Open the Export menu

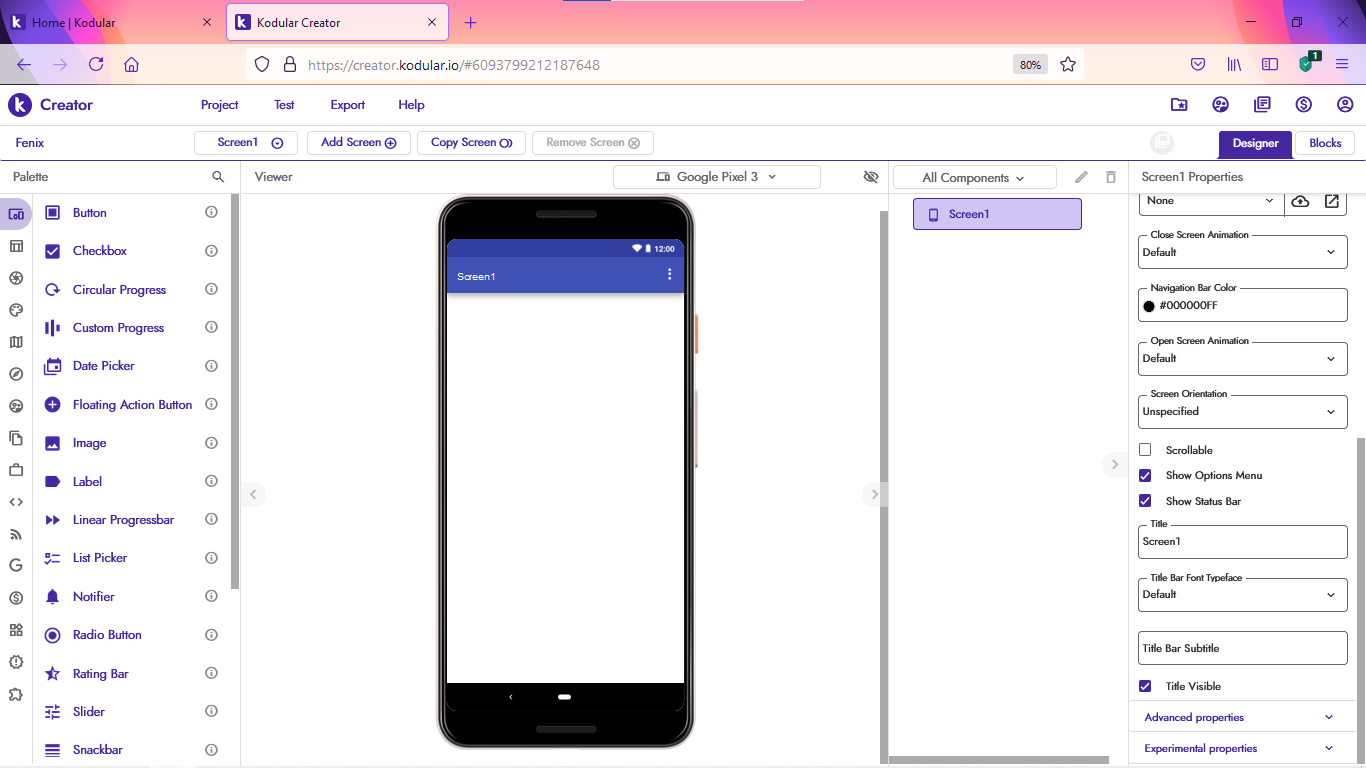[x=347, y=105]
